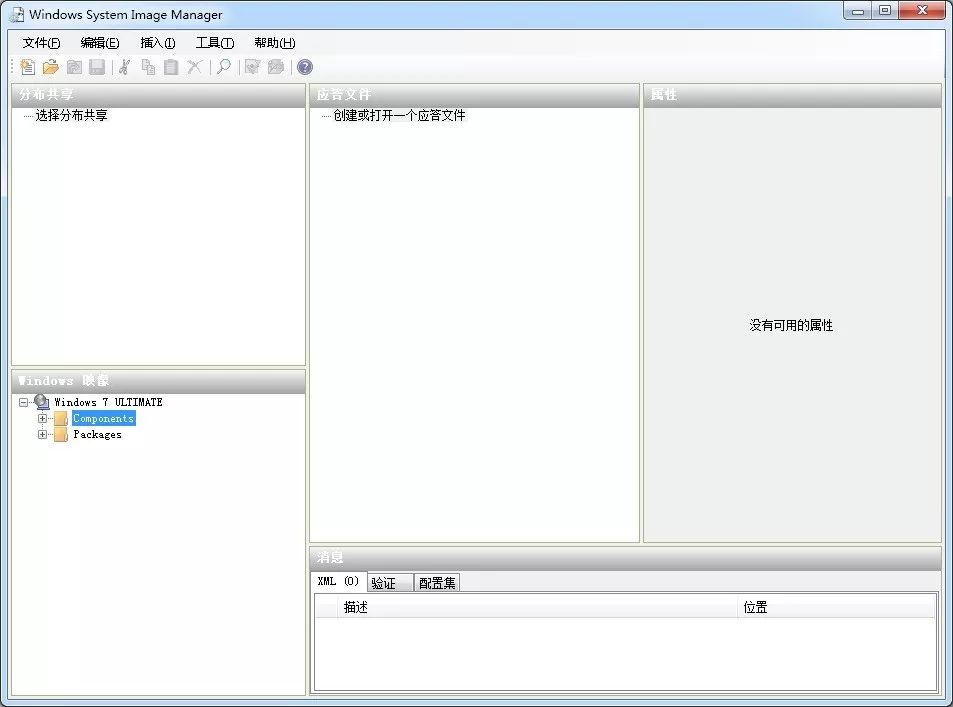Expand the Components node
This screenshot has width=953, height=707.
42,418
